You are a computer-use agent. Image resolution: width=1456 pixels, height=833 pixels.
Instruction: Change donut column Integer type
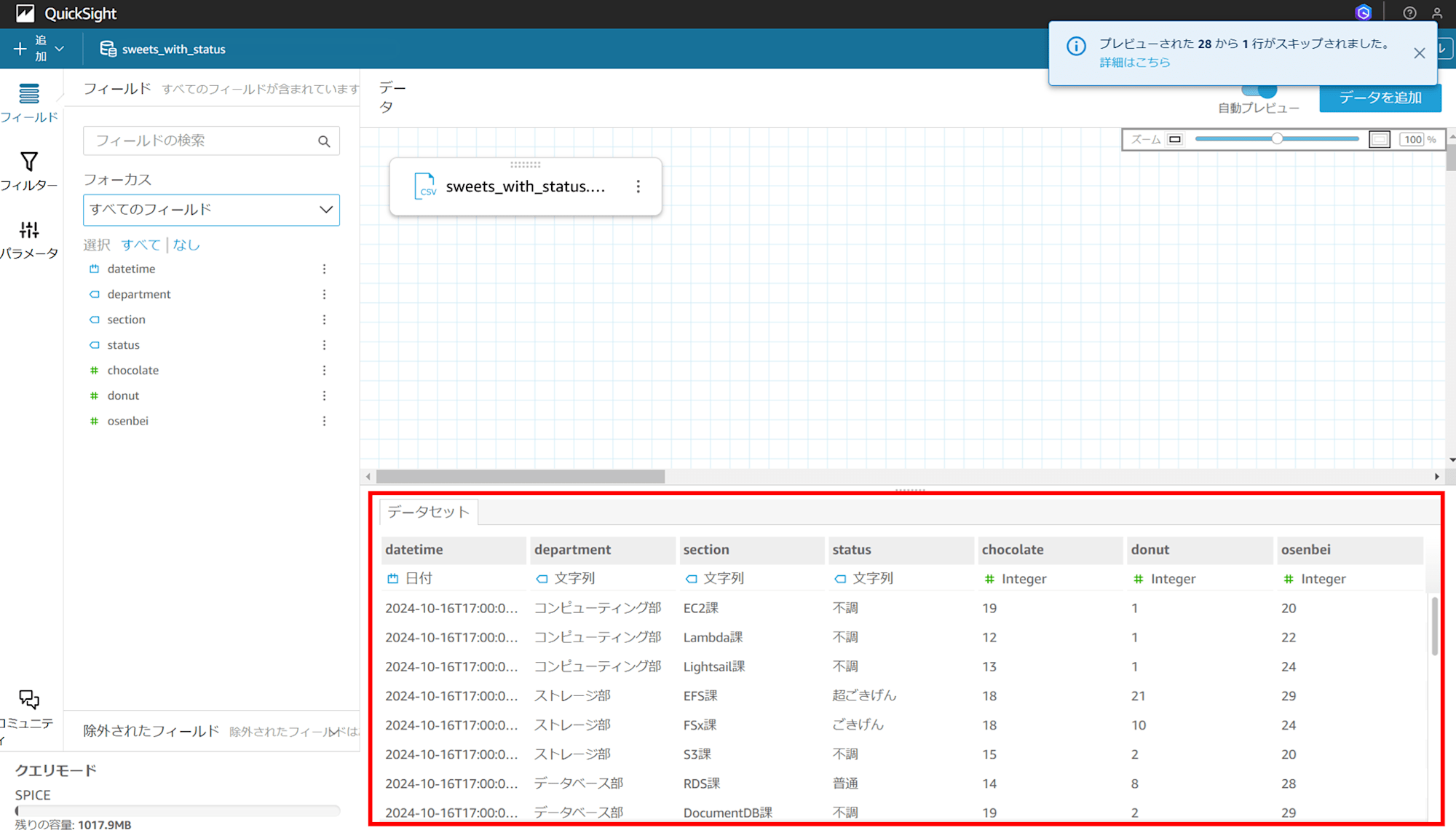(x=1164, y=579)
